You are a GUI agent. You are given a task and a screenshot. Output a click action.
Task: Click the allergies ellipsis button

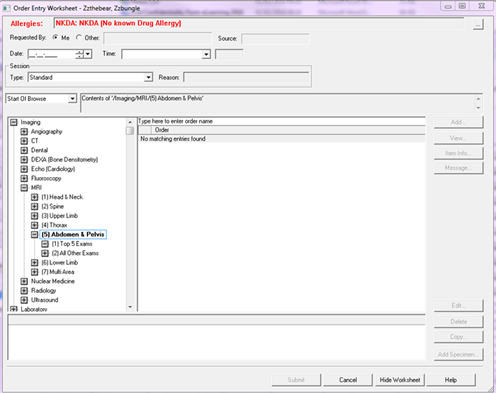coord(478,24)
